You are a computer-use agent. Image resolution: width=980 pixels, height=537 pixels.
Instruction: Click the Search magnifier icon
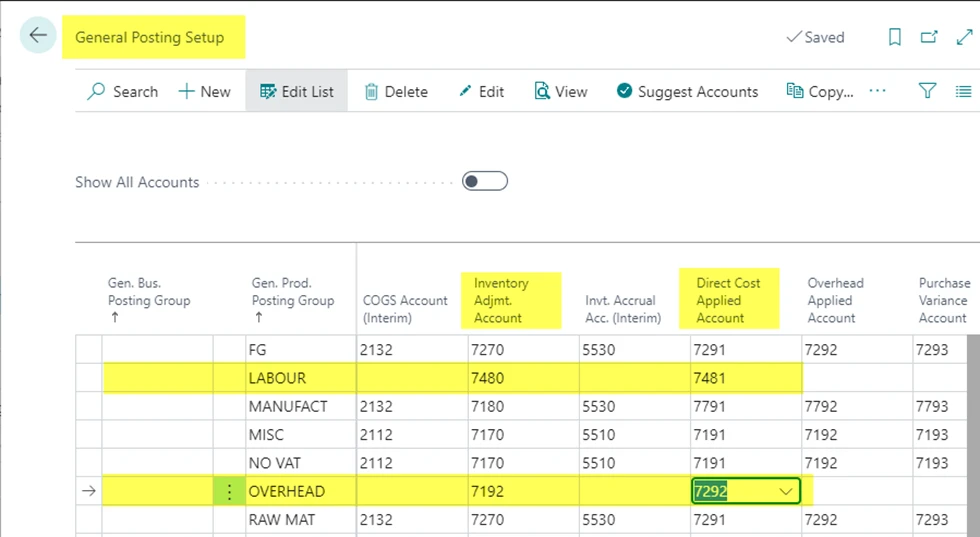97,91
